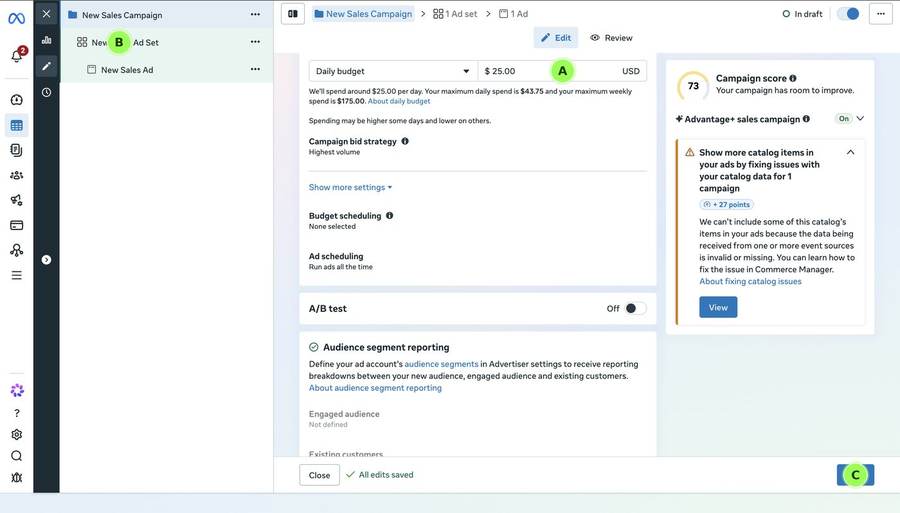This screenshot has width=900, height=513.
Task: Open About daily budget link
Action: (x=399, y=101)
